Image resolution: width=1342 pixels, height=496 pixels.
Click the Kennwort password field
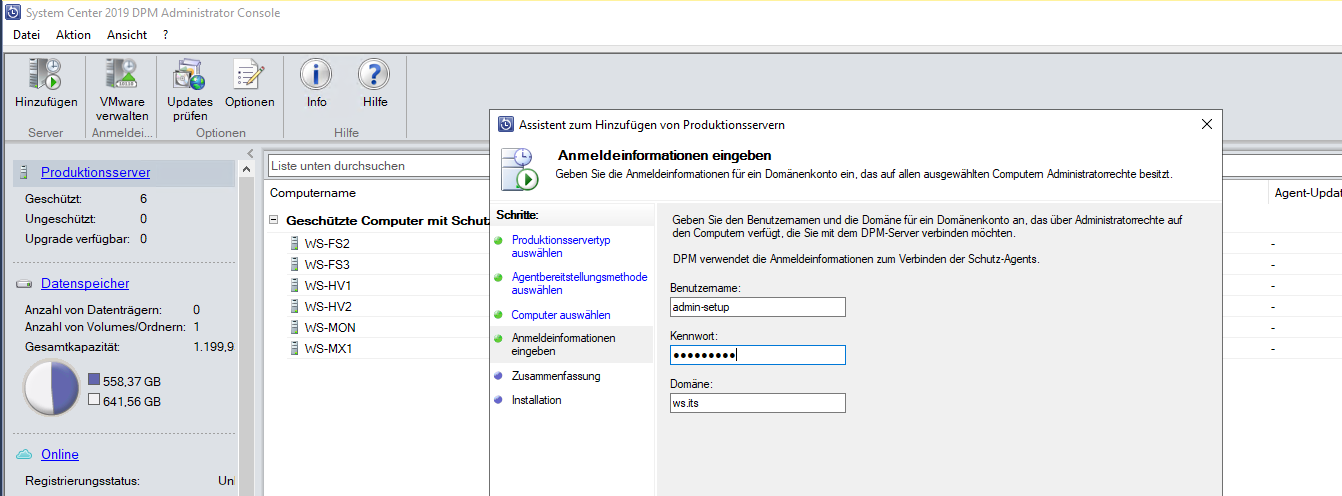pos(758,355)
